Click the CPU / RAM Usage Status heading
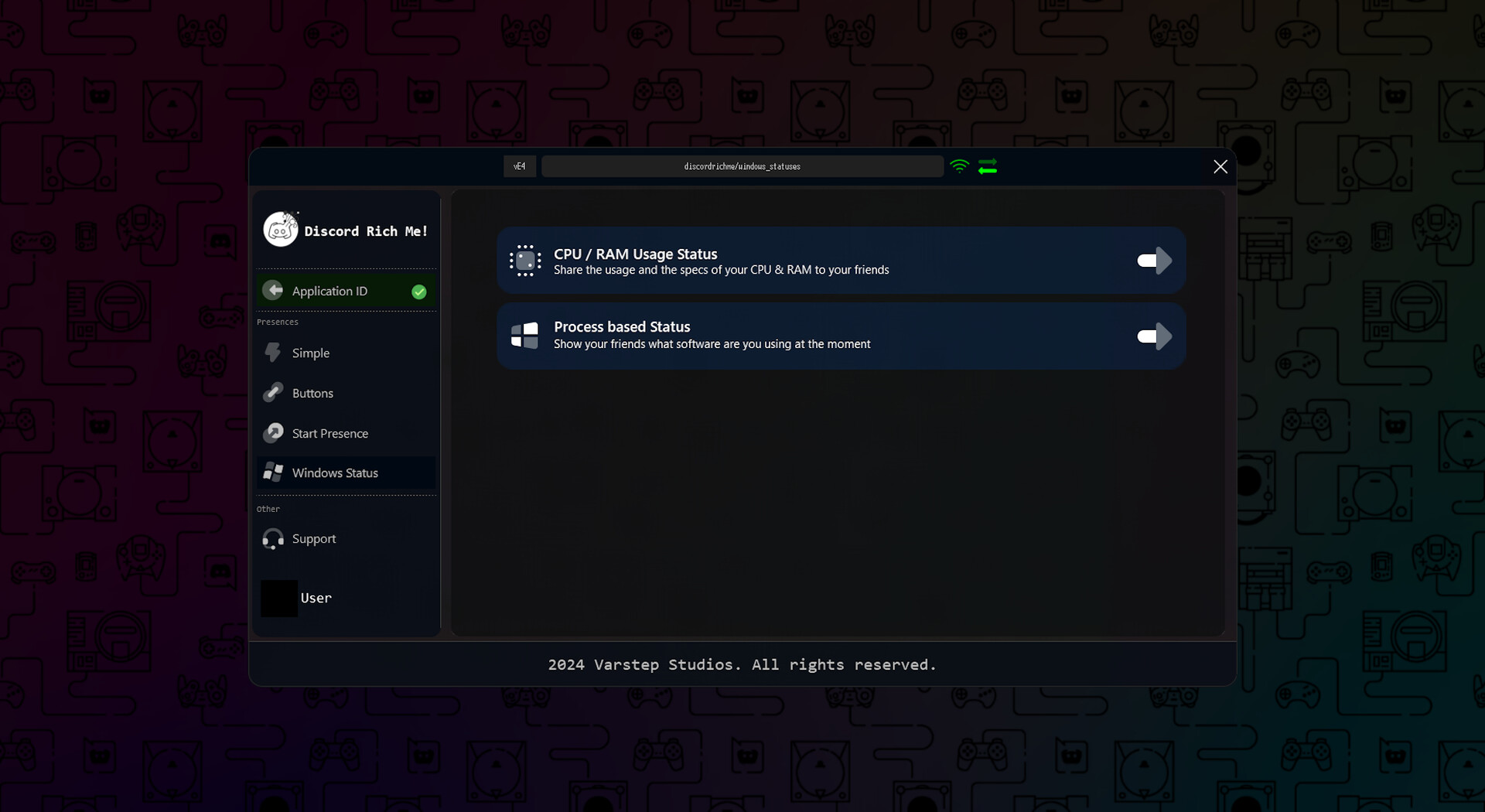Image resolution: width=1485 pixels, height=812 pixels. tap(635, 254)
